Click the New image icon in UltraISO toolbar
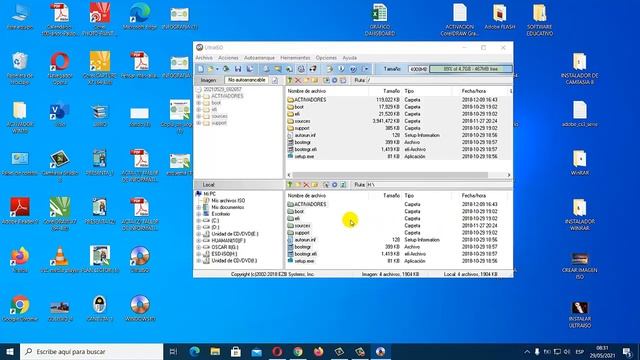This screenshot has width=640, height=360. (200, 69)
